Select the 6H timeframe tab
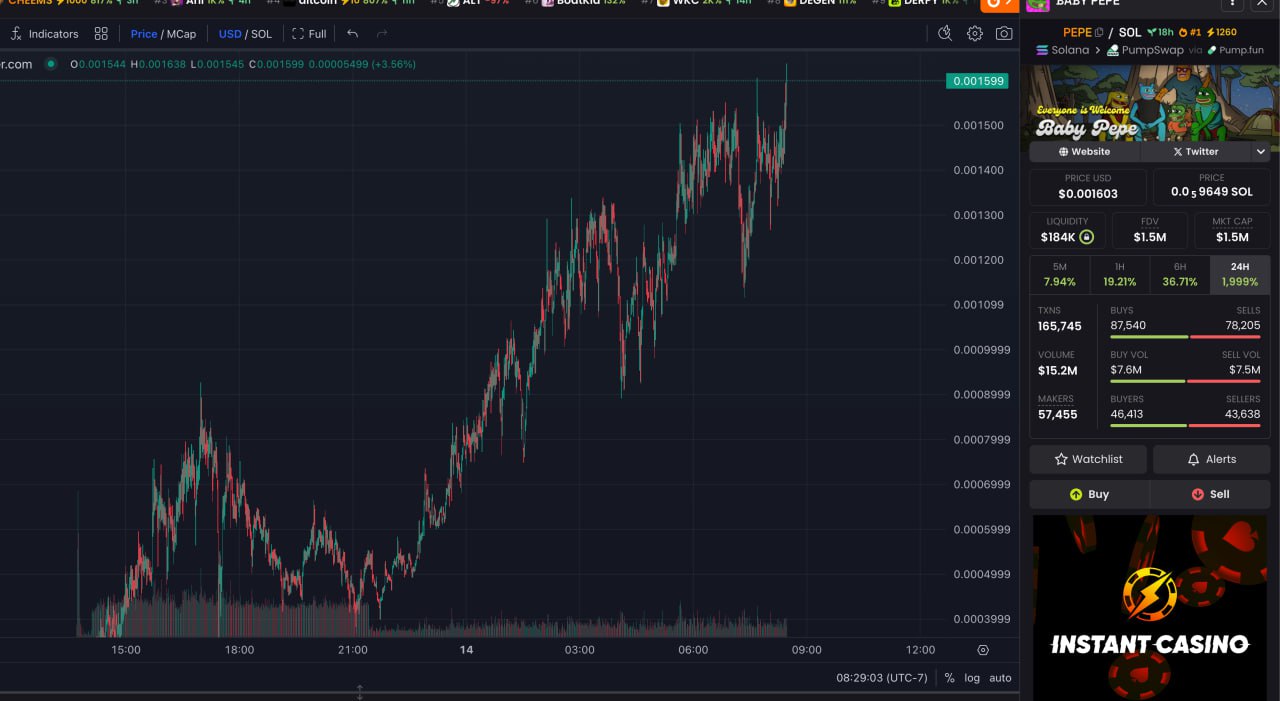The width and height of the screenshot is (1280, 701). pyautogui.click(x=1180, y=275)
